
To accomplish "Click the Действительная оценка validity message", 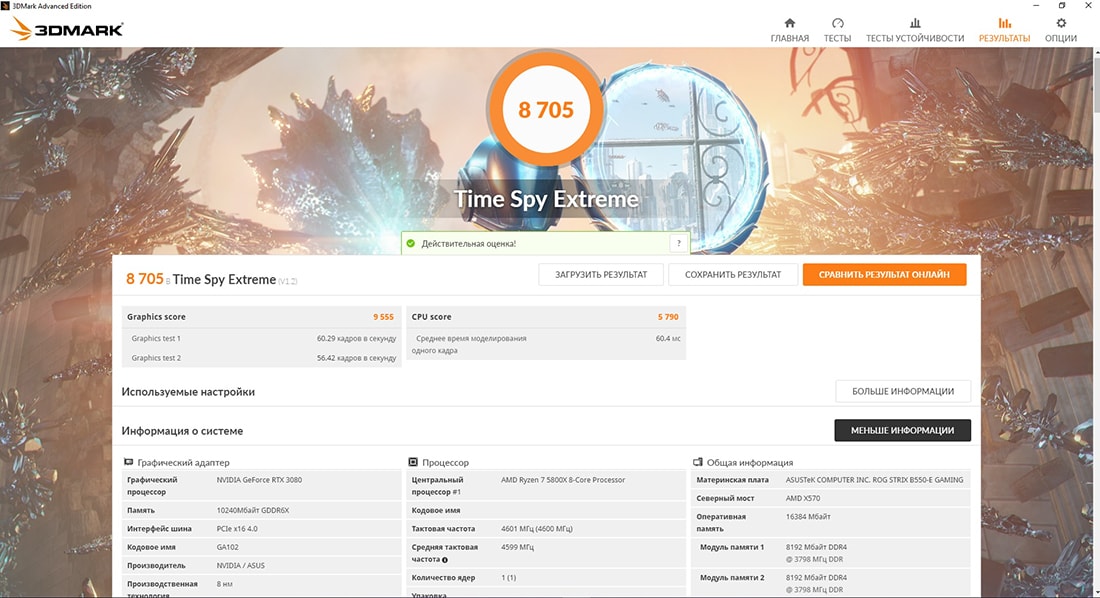I will click(x=469, y=244).
